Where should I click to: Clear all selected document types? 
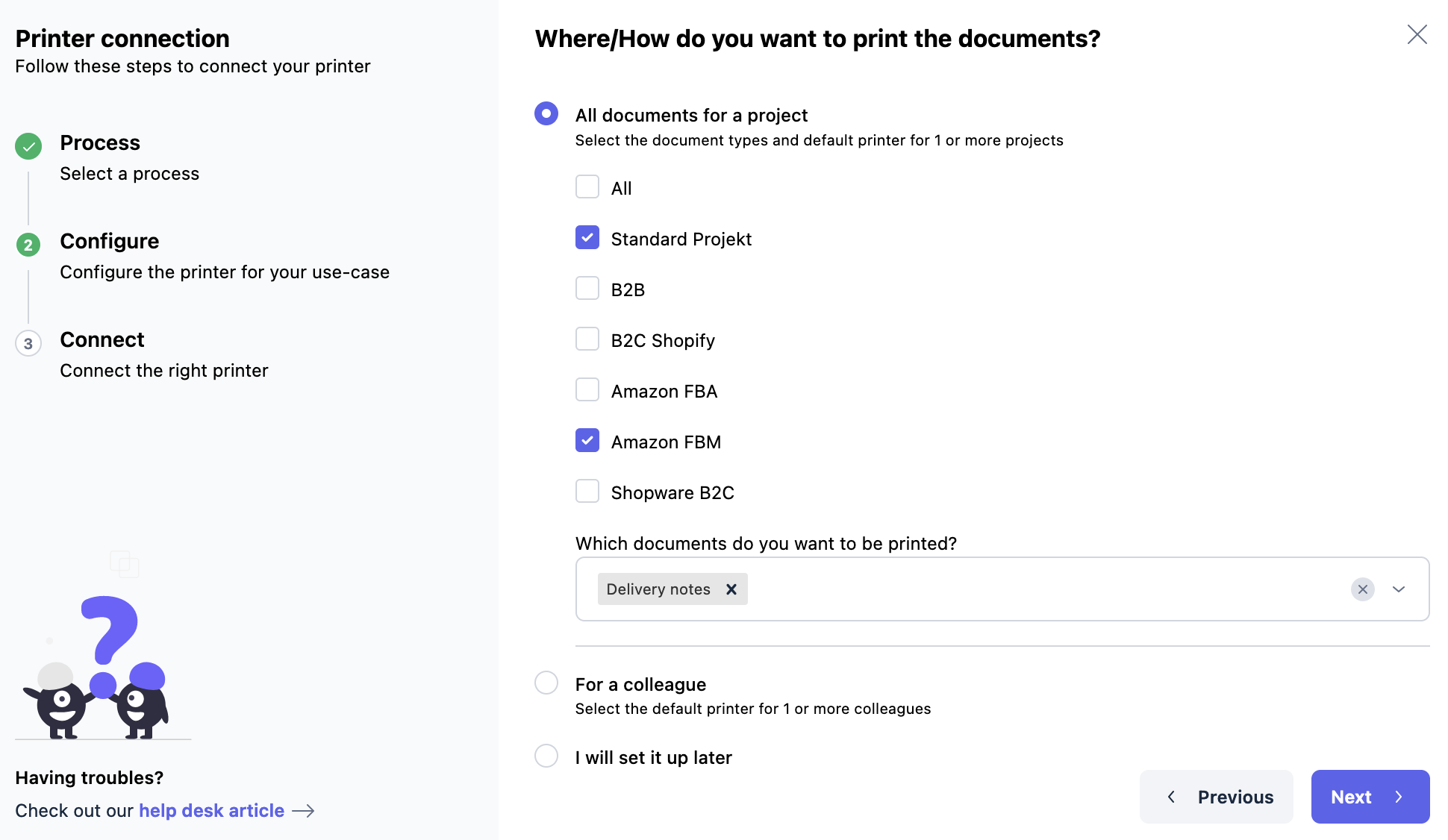[1362, 589]
